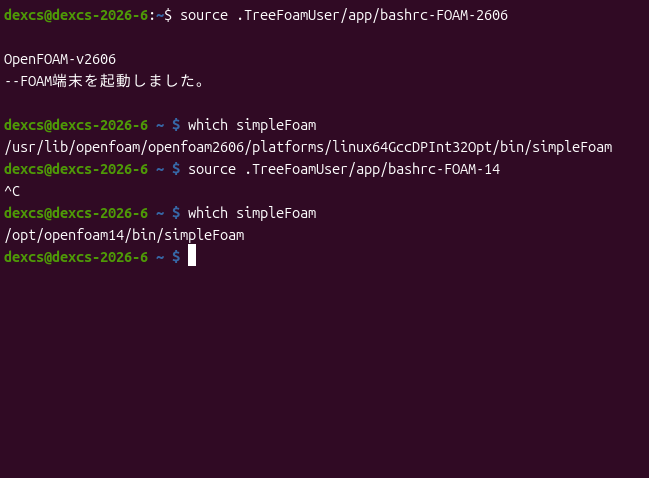Click the first green 'dexcs@dexcs-2026-6' prompt text

coord(76,15)
